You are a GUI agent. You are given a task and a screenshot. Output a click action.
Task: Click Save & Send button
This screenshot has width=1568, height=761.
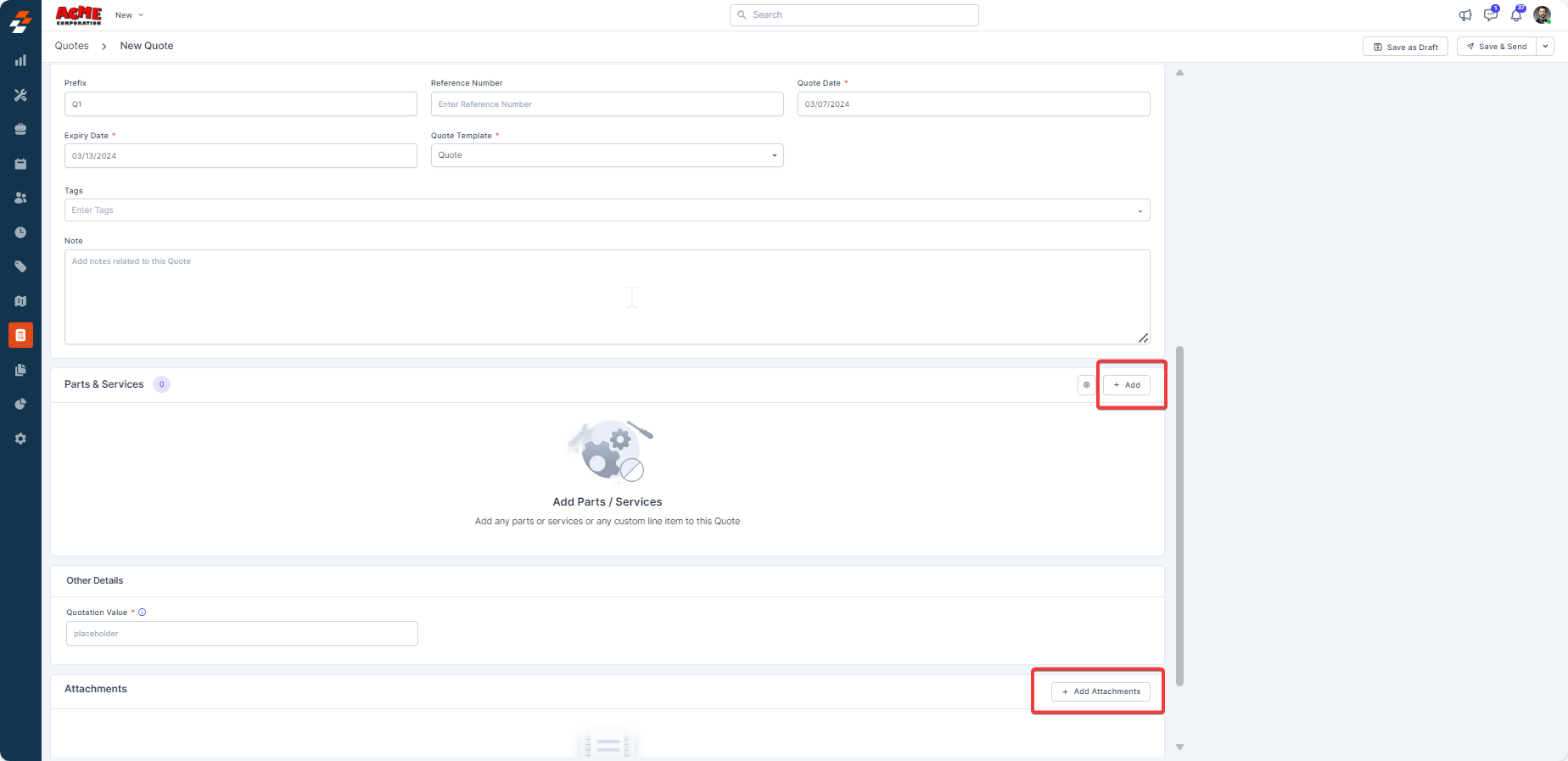pos(1497,47)
